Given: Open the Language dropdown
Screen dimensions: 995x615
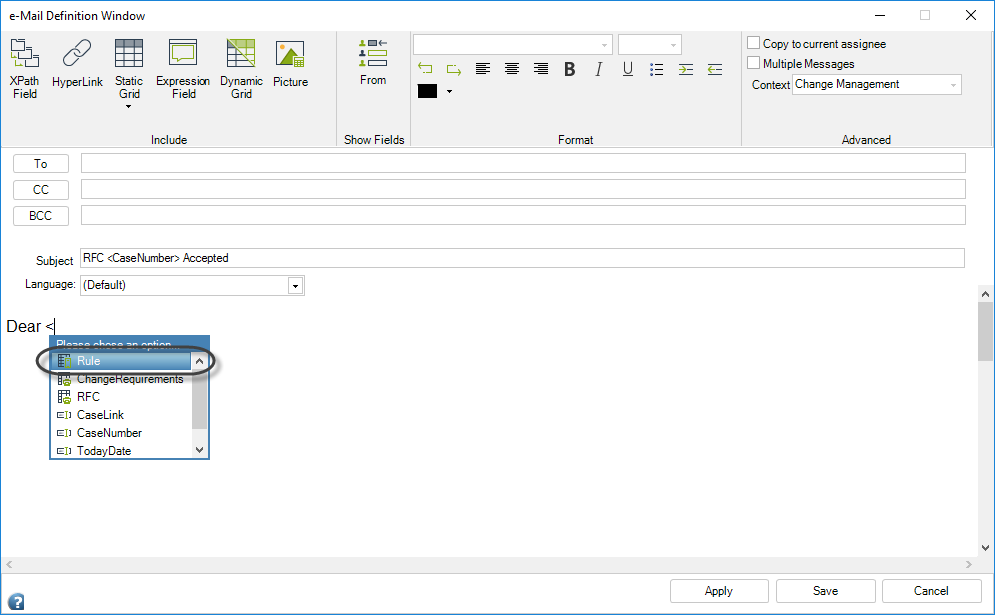Looking at the screenshot, I should (295, 286).
